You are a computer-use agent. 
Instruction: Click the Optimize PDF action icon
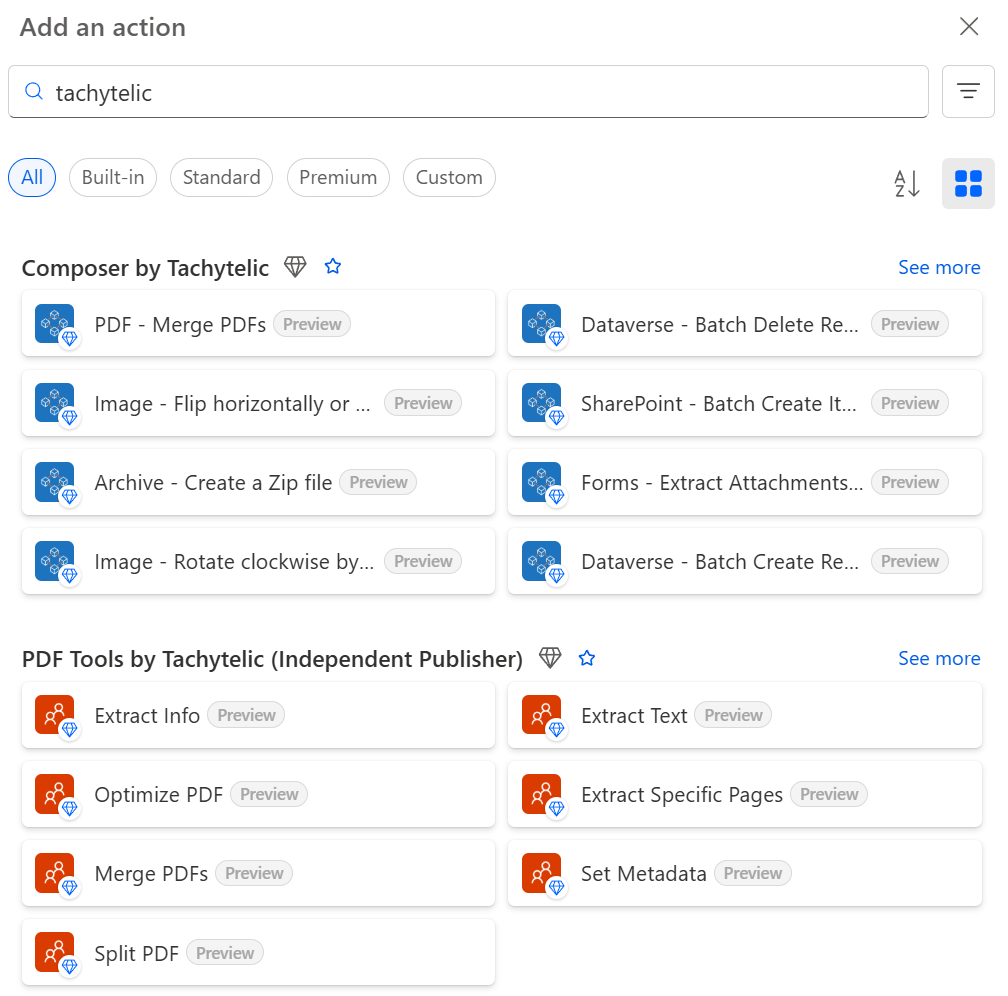56,795
